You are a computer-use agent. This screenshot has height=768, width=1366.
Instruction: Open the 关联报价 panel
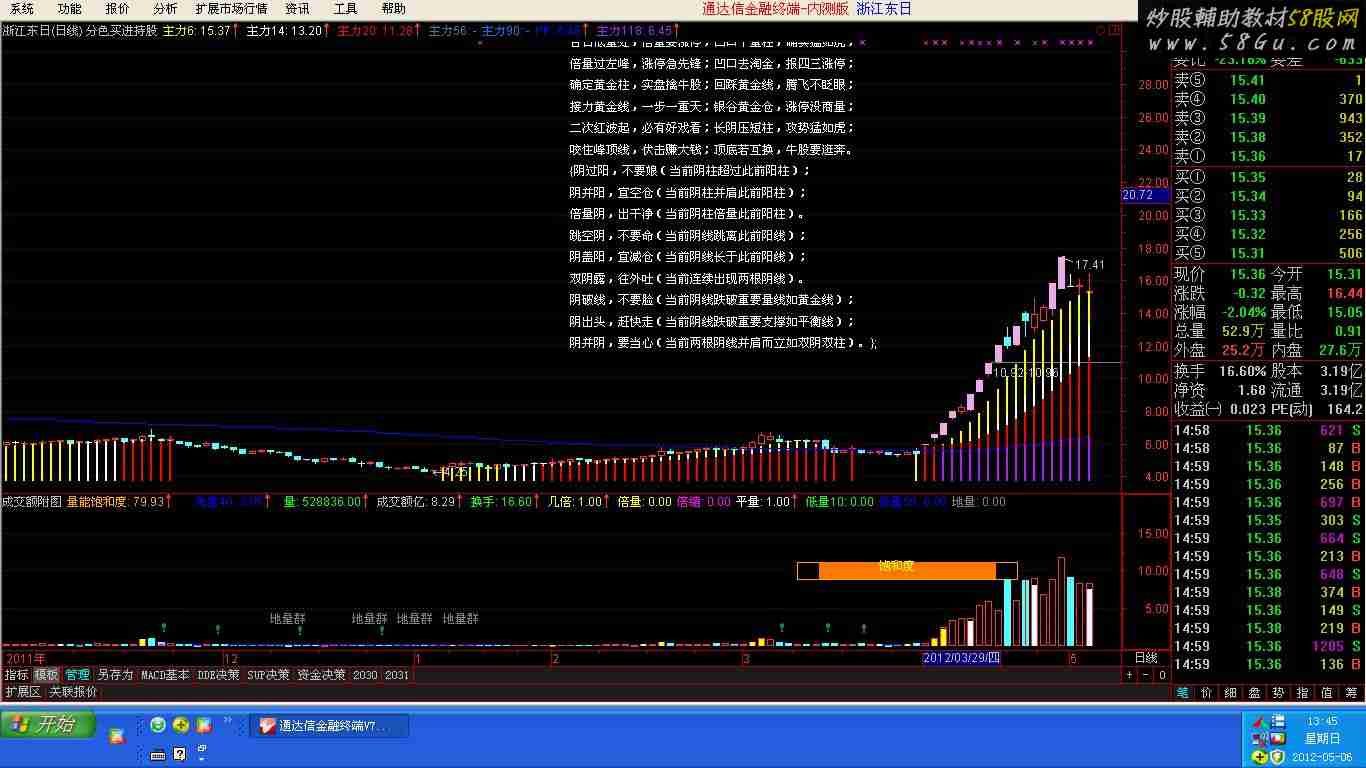click(x=73, y=692)
